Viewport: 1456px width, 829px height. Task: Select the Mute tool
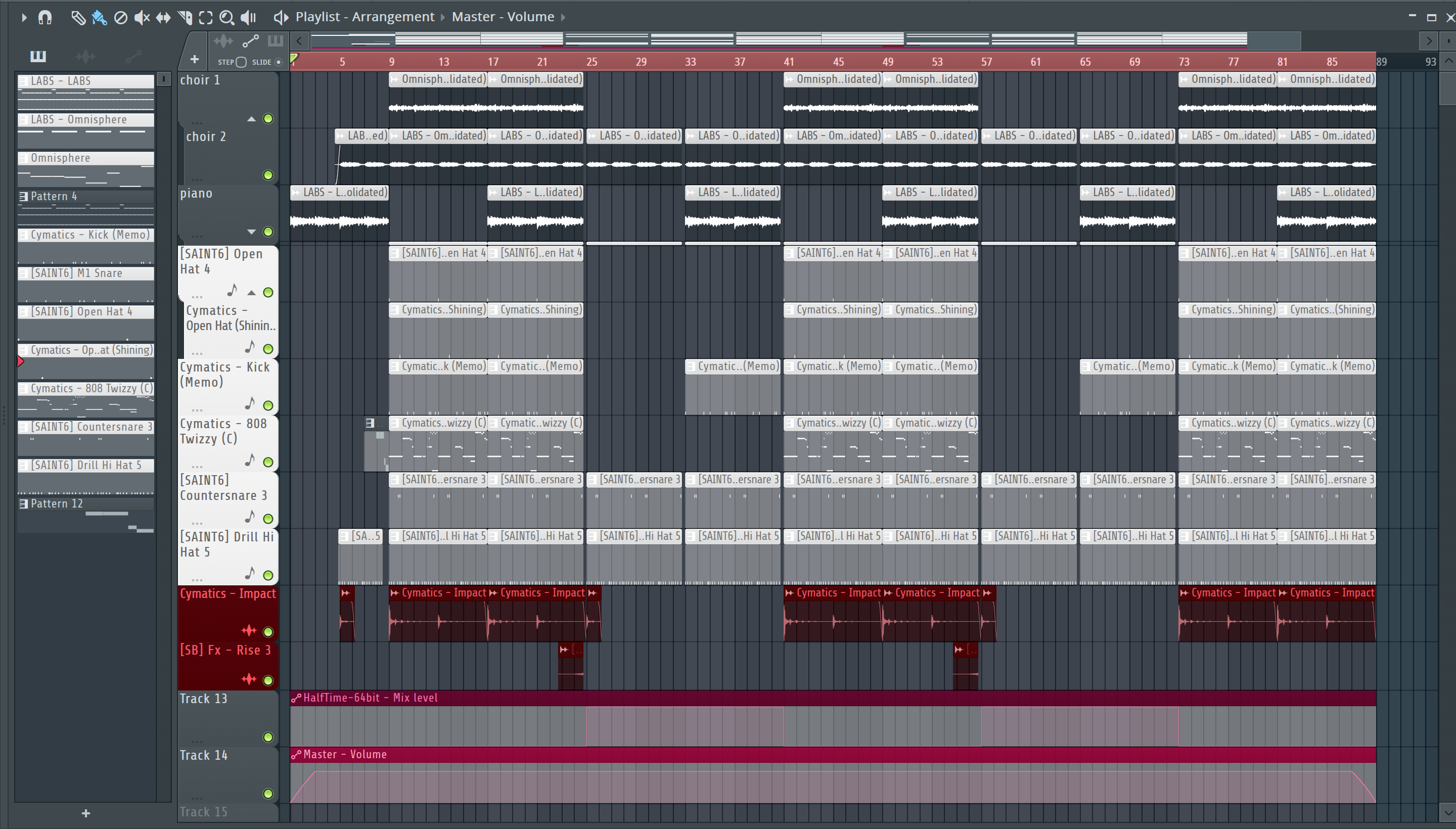pos(142,18)
